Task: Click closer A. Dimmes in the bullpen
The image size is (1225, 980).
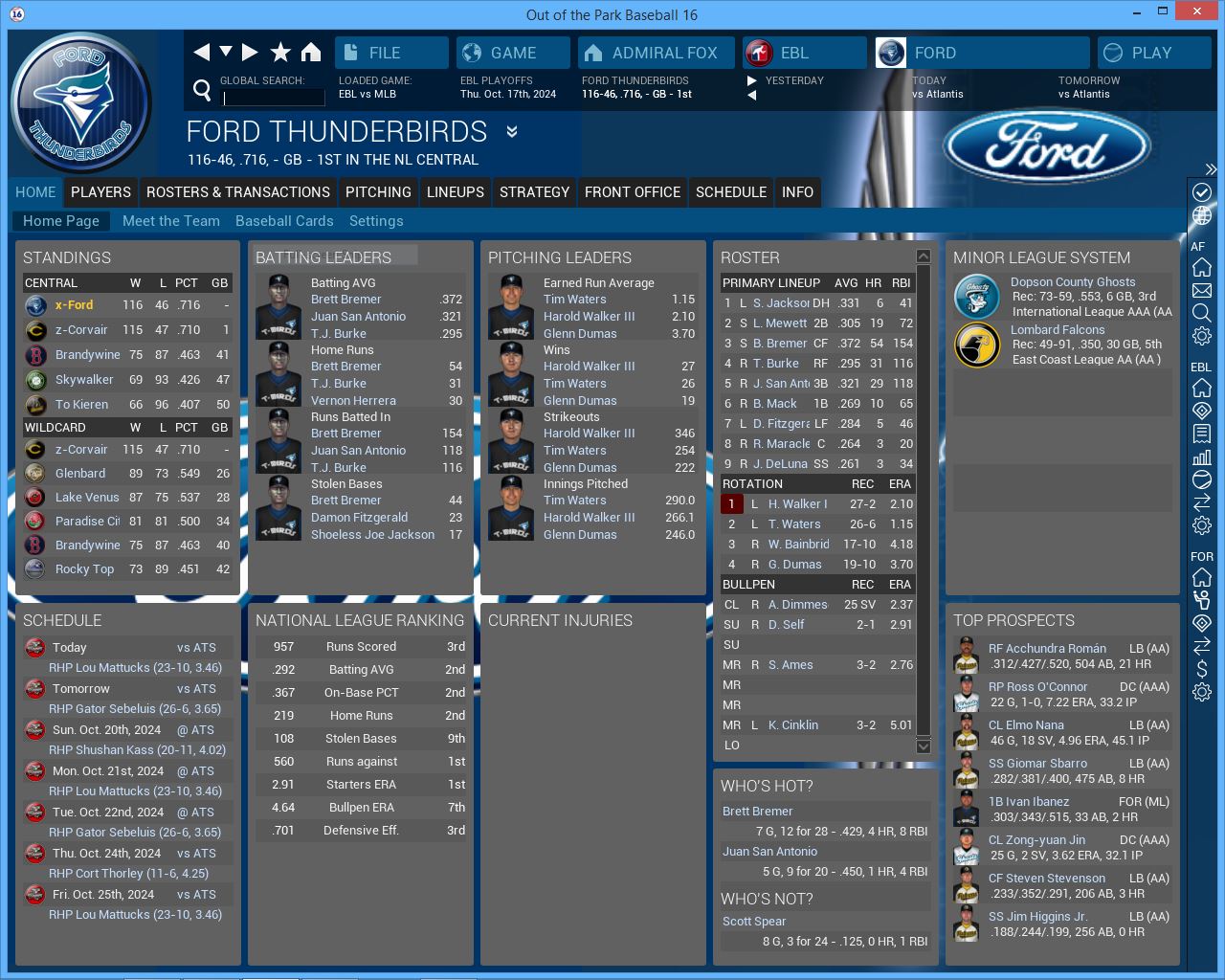Action: (798, 605)
